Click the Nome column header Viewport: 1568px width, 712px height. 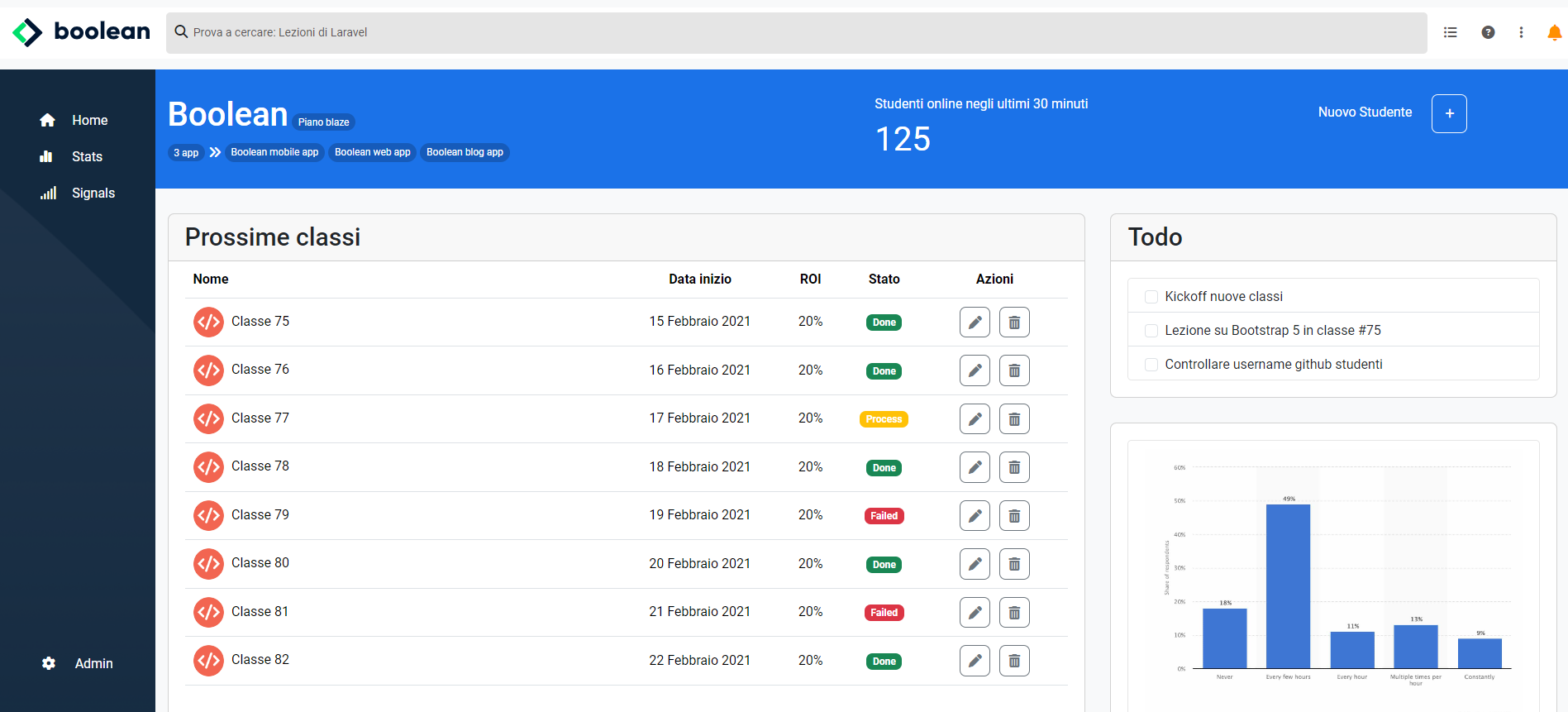tap(211, 280)
